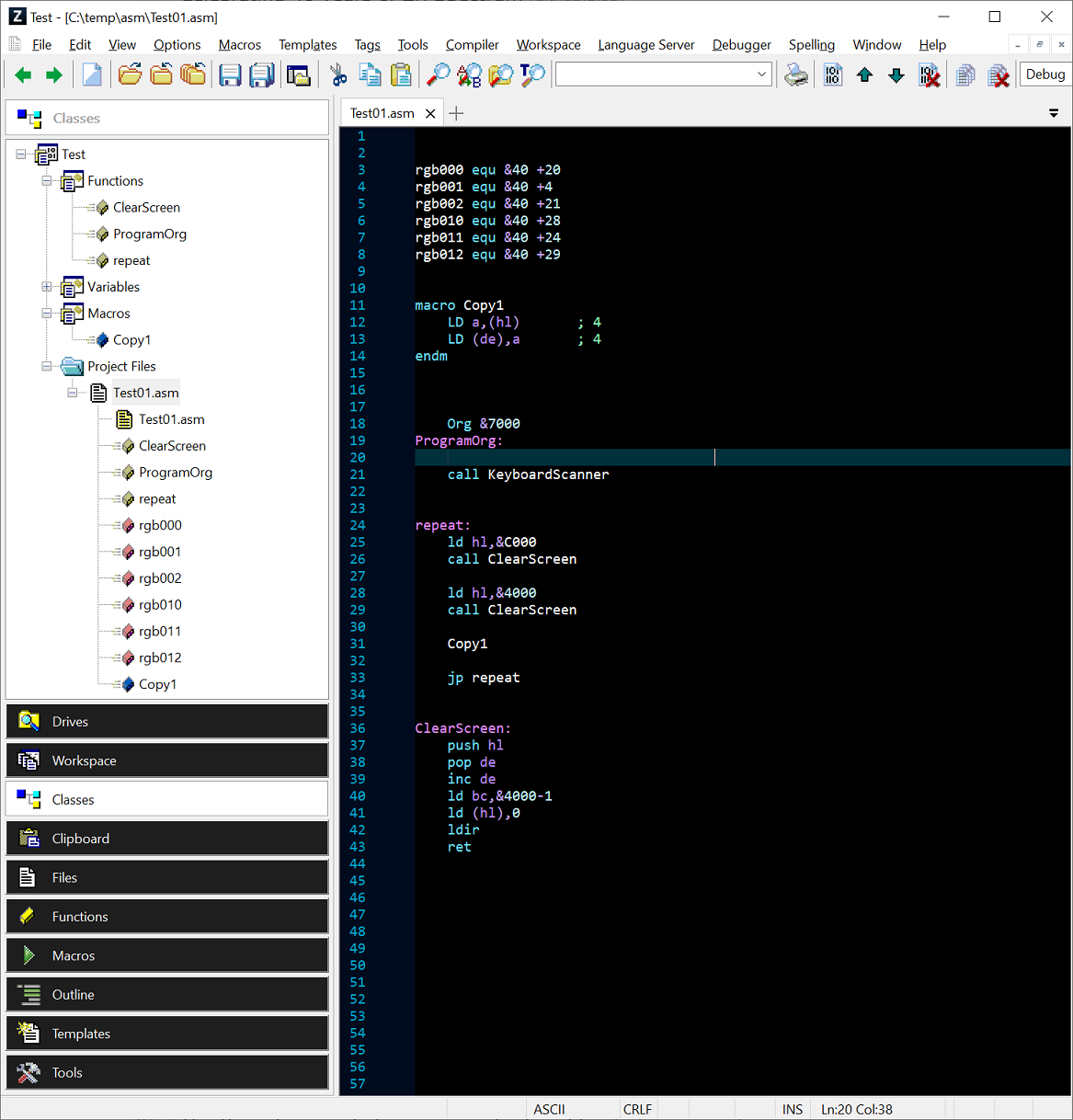Jump to next bookmark with down arrow
The height and width of the screenshot is (1120, 1073).
[x=896, y=75]
